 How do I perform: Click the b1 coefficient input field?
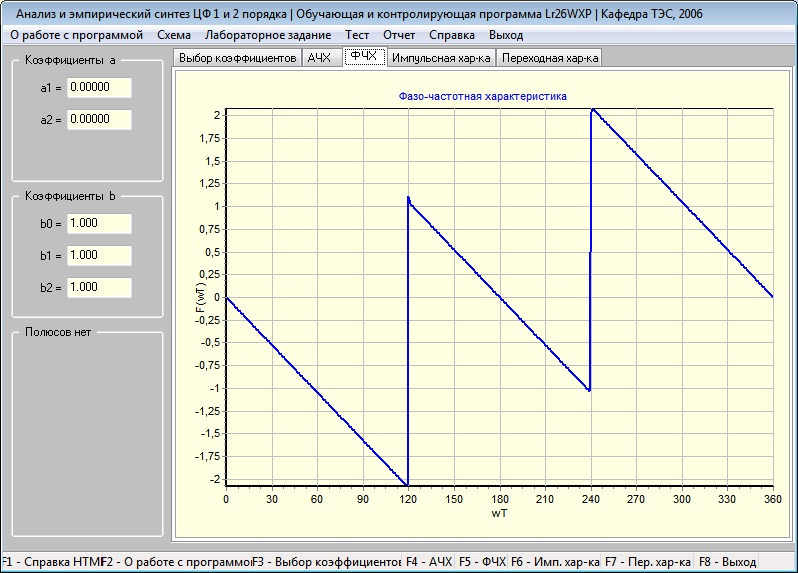[x=99, y=255]
